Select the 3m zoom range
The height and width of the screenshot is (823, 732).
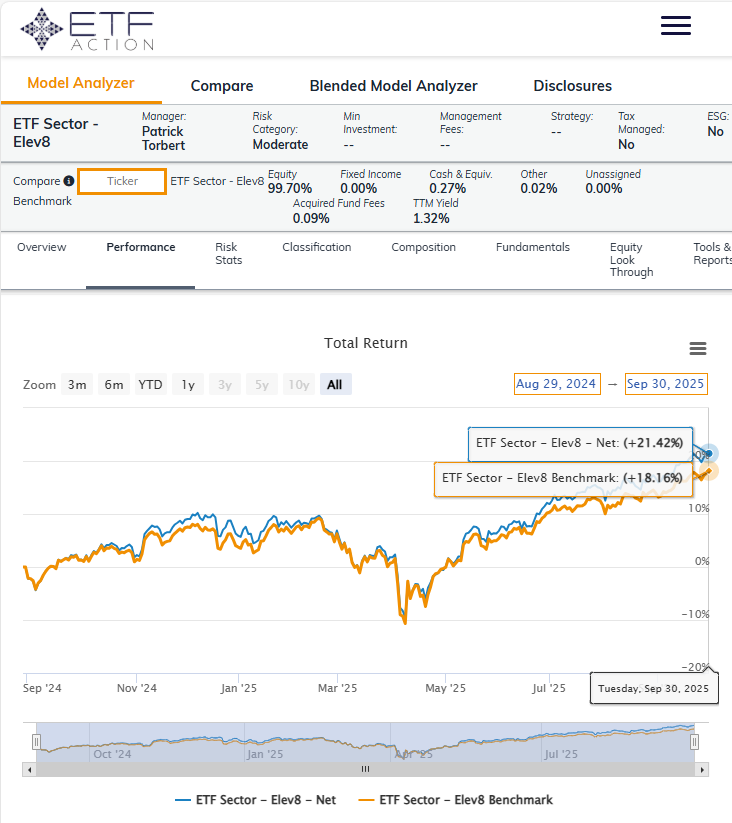point(77,385)
